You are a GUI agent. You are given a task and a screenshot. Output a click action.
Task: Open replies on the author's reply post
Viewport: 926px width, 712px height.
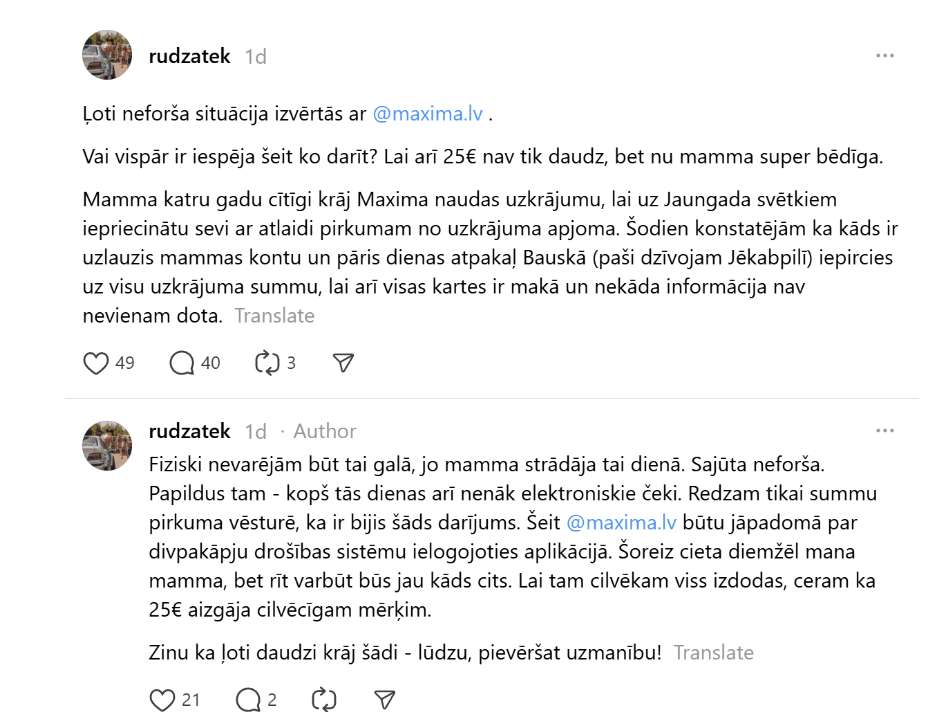pos(248,699)
